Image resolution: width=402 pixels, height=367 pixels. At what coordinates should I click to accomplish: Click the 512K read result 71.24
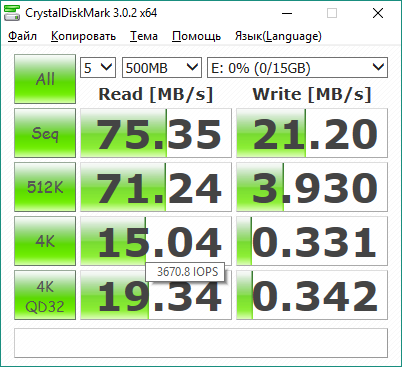tap(156, 187)
